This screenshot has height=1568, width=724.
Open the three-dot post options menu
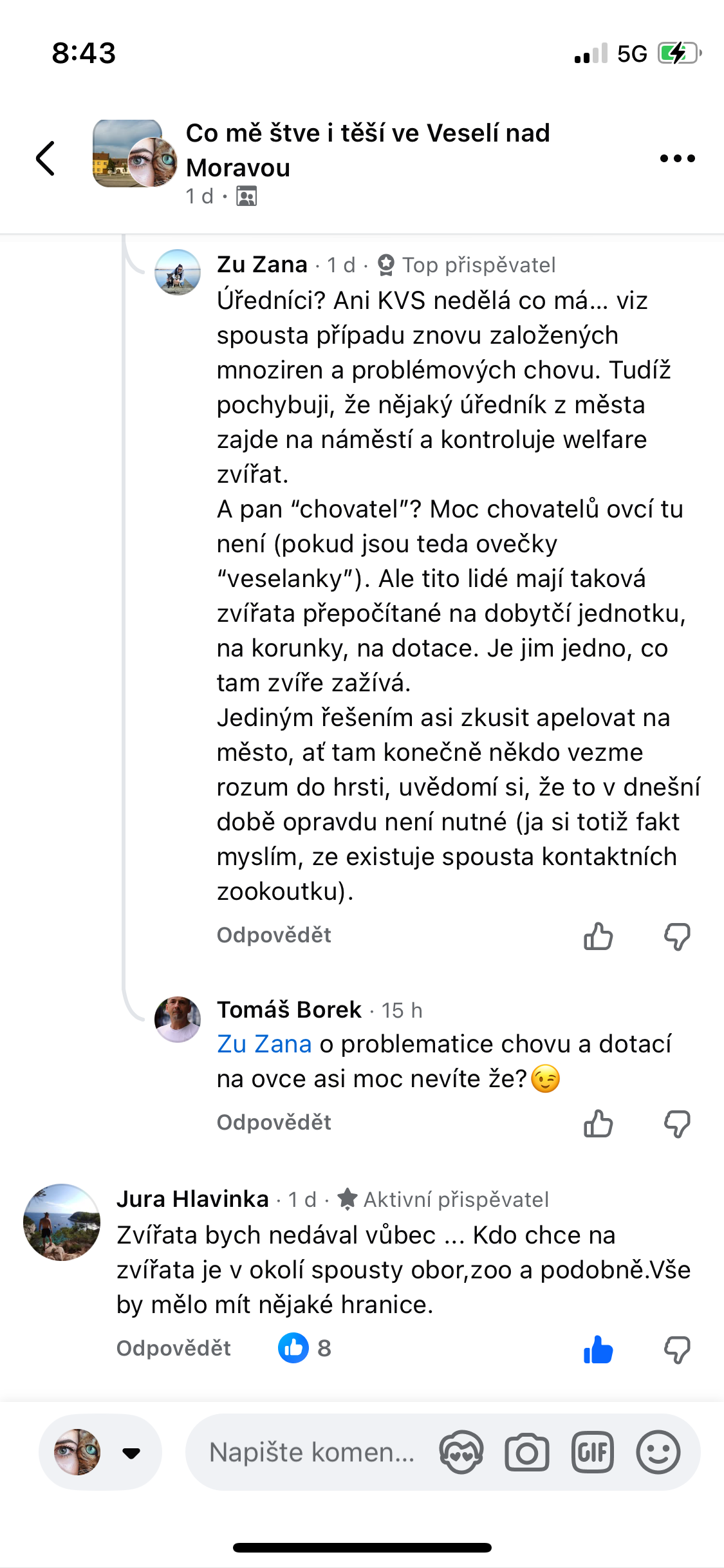click(677, 158)
